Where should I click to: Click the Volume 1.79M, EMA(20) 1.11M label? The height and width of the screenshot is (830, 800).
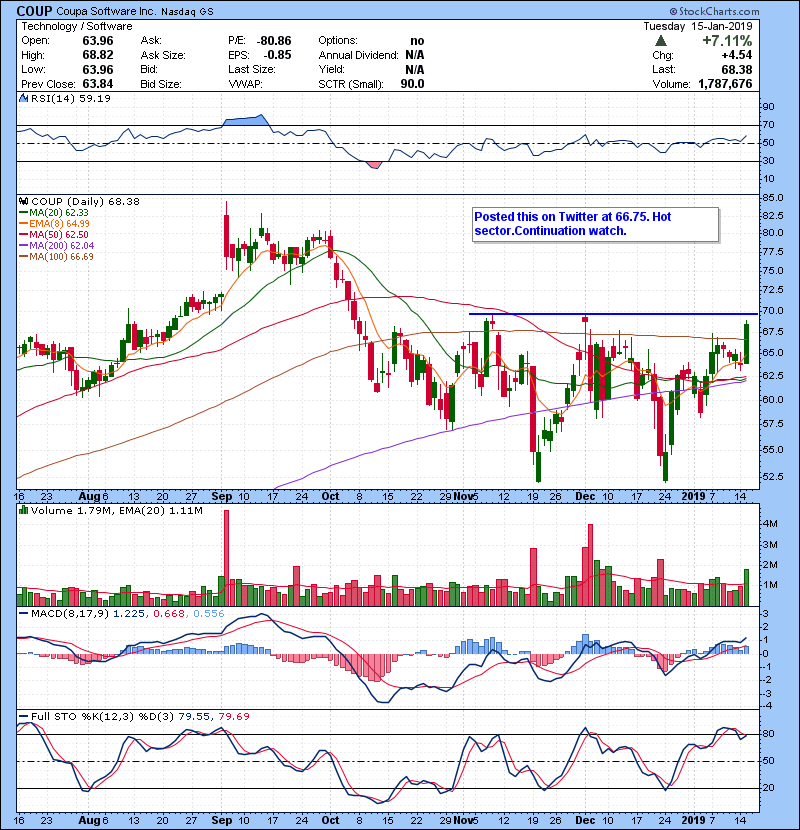tap(116, 510)
